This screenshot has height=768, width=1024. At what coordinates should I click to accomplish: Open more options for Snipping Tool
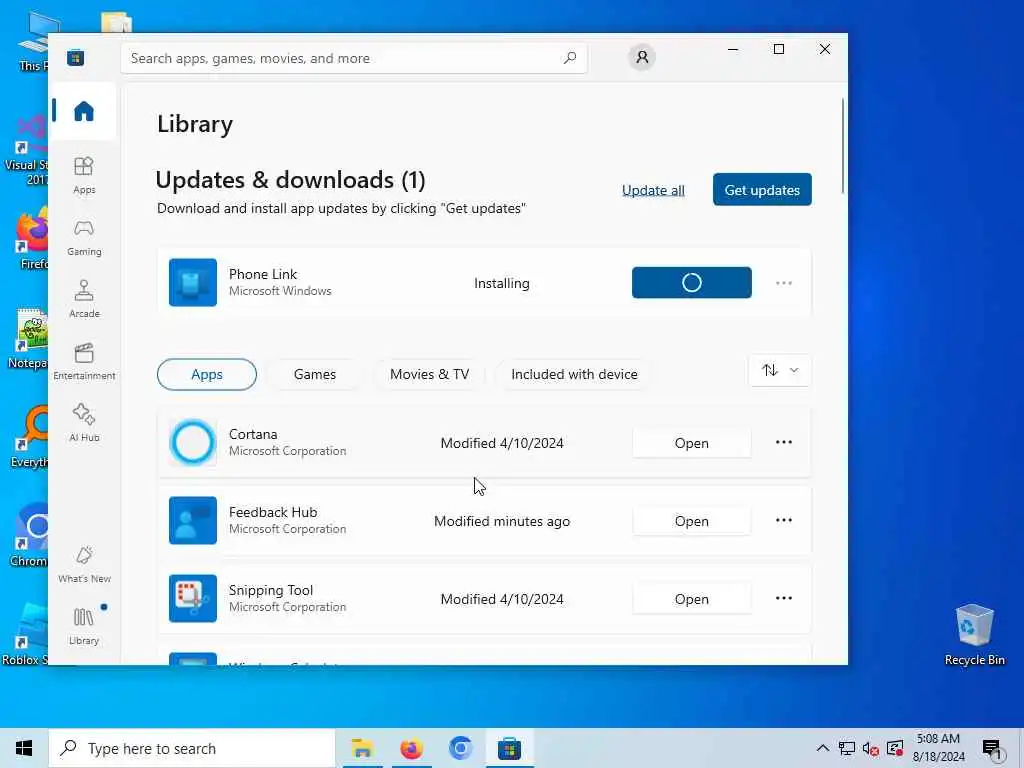pyautogui.click(x=784, y=598)
